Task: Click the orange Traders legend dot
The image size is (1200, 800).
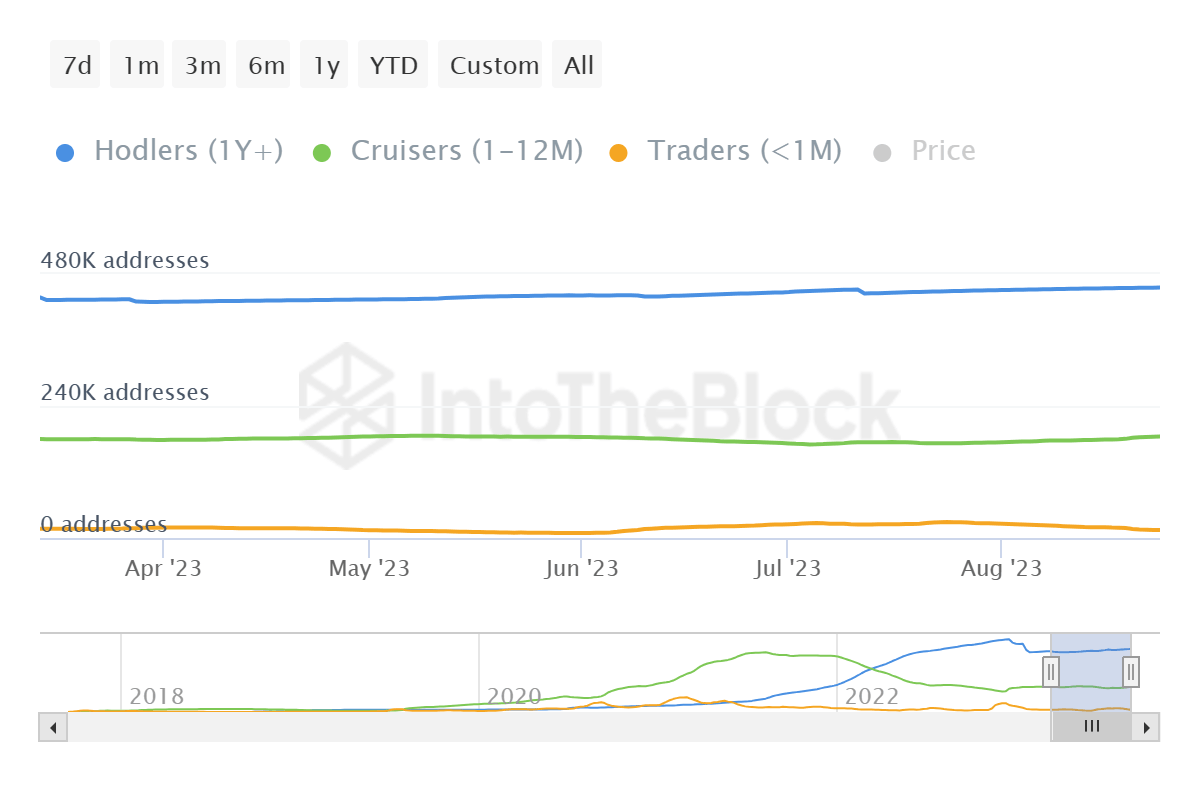Action: (619, 153)
